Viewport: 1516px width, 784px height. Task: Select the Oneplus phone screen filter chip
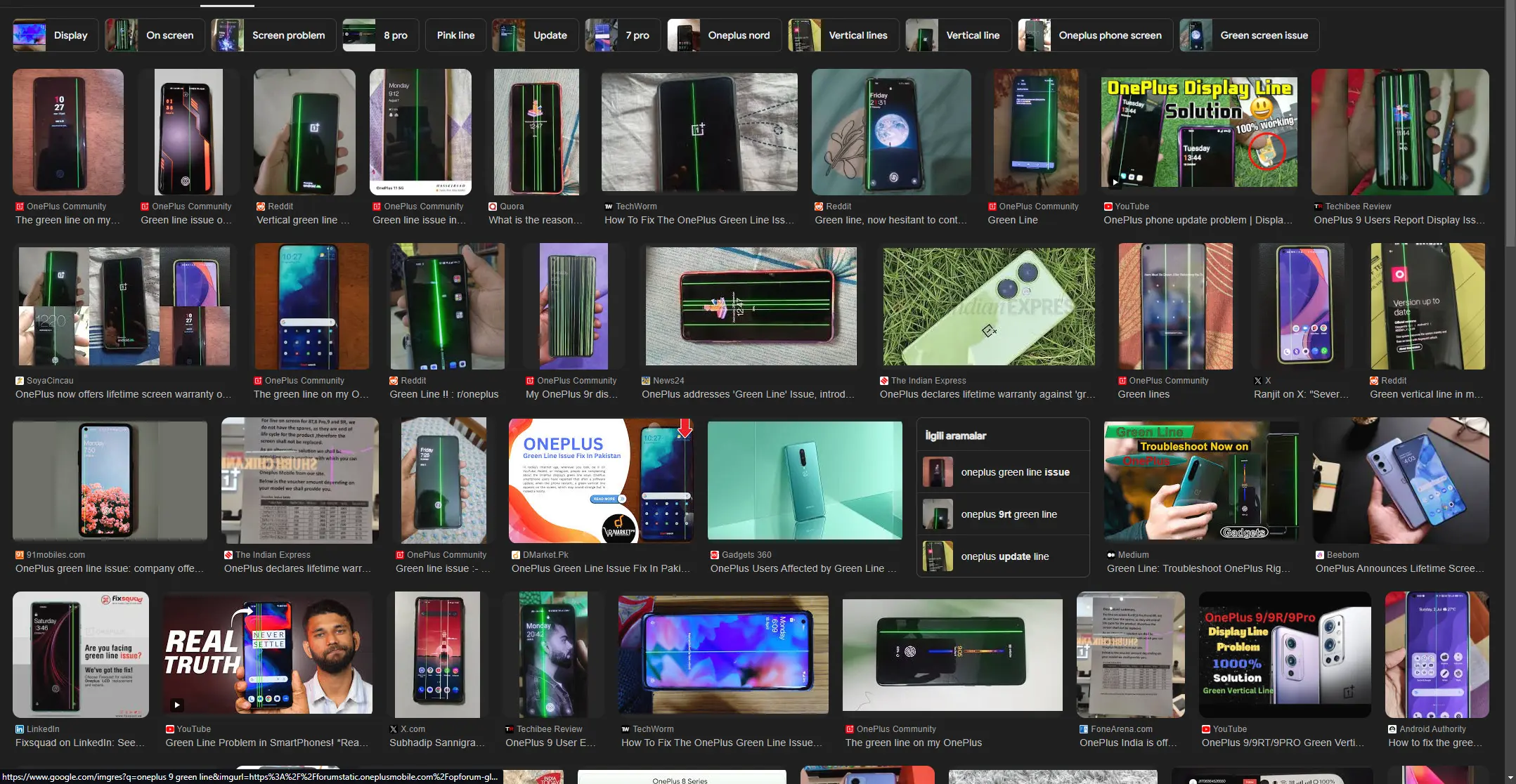(1095, 35)
